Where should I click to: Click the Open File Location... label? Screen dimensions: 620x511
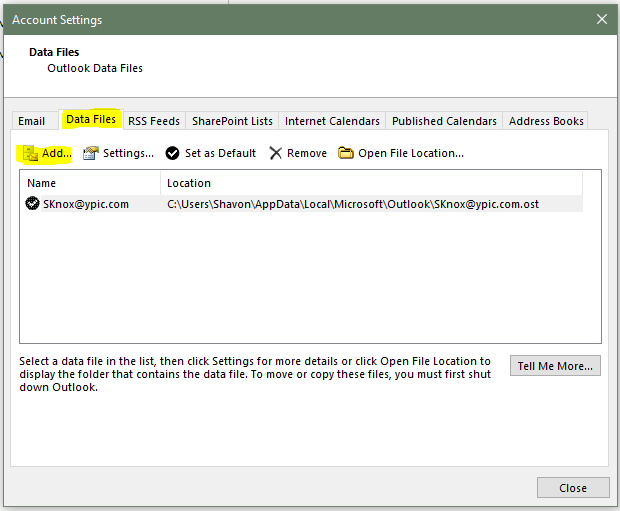pyautogui.click(x=411, y=153)
